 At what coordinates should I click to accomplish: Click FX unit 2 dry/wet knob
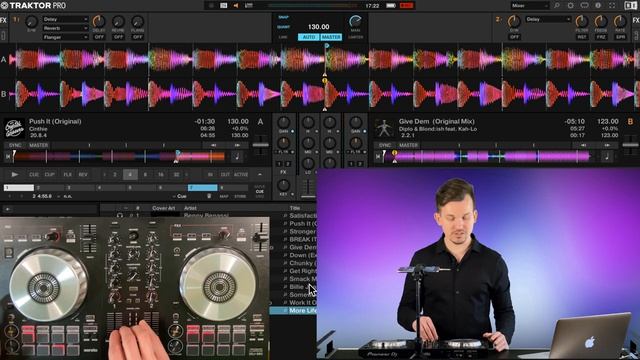[x=514, y=22]
